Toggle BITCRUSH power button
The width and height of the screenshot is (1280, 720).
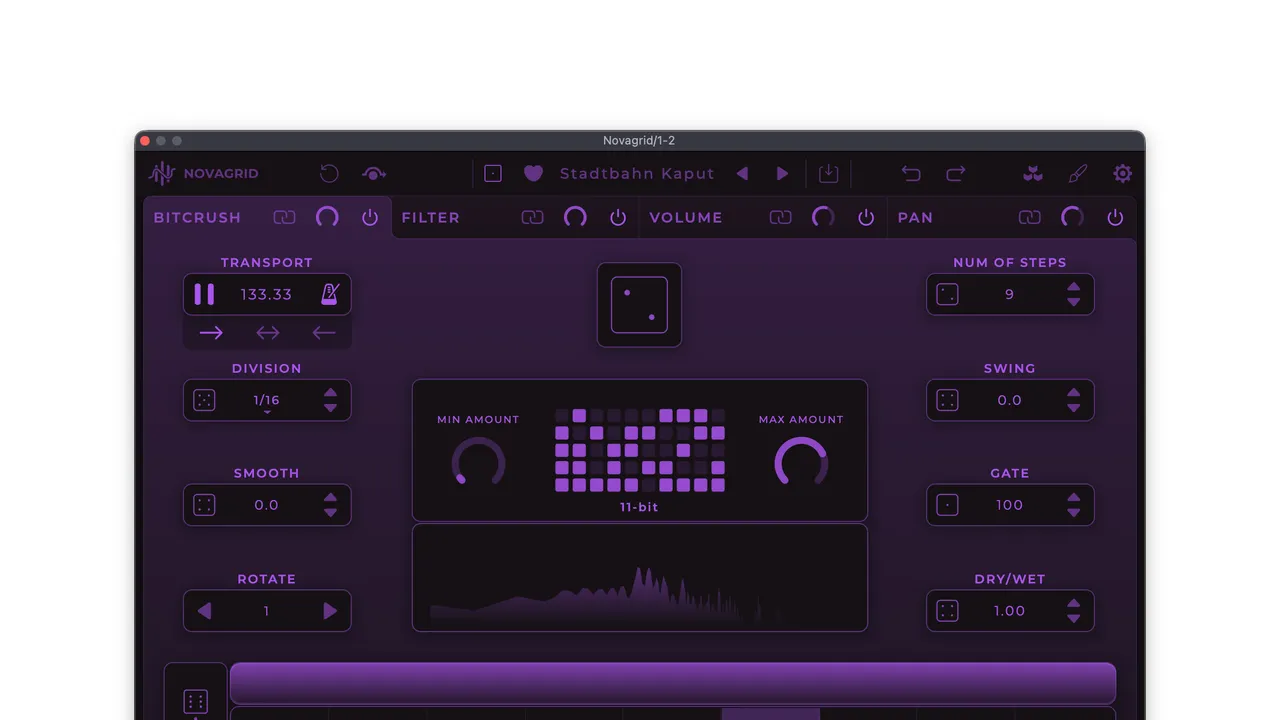tap(370, 217)
